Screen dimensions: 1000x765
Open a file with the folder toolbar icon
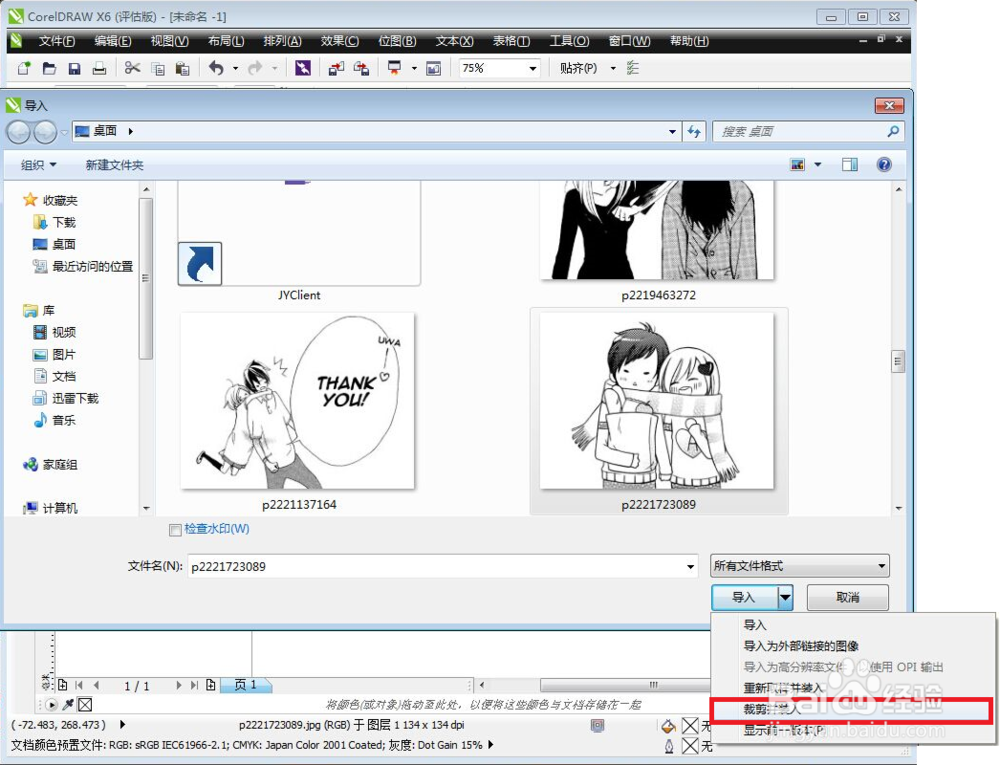tap(49, 68)
